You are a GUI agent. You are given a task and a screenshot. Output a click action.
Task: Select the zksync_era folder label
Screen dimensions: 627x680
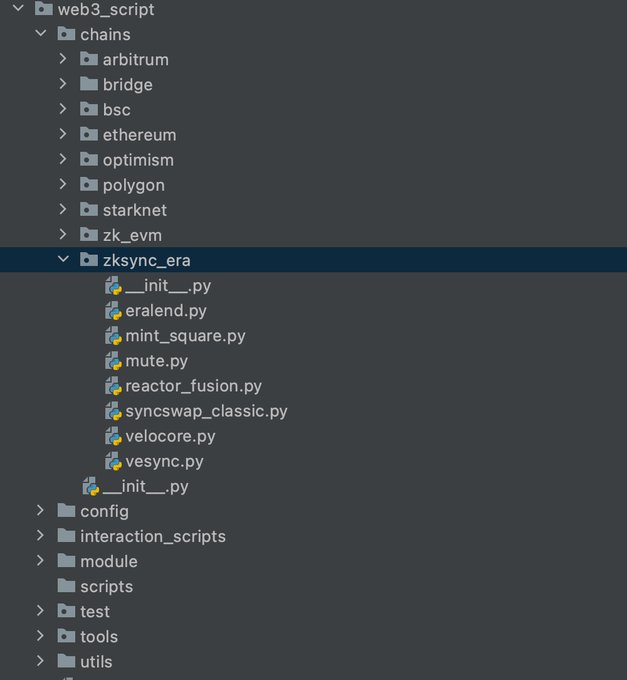point(147,261)
